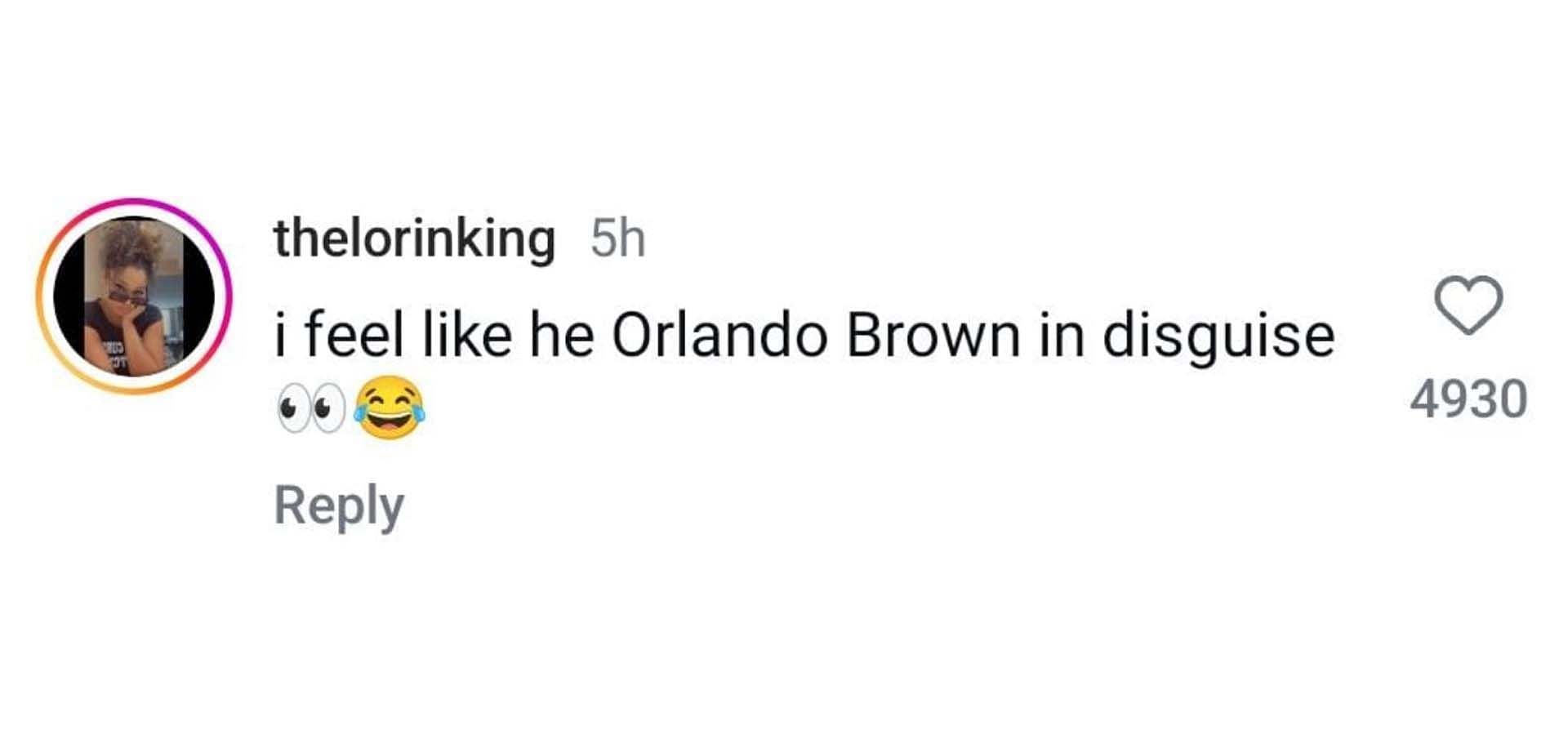Select the 5h timestamp

tap(618, 239)
